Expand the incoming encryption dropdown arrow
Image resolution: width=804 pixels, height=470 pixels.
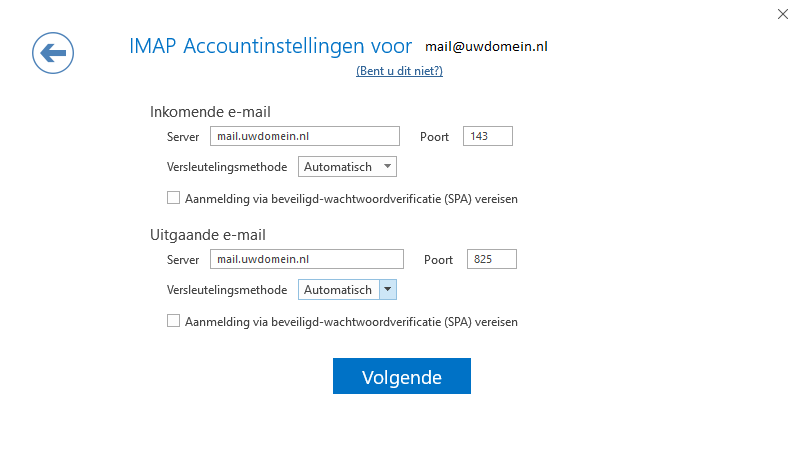(388, 167)
